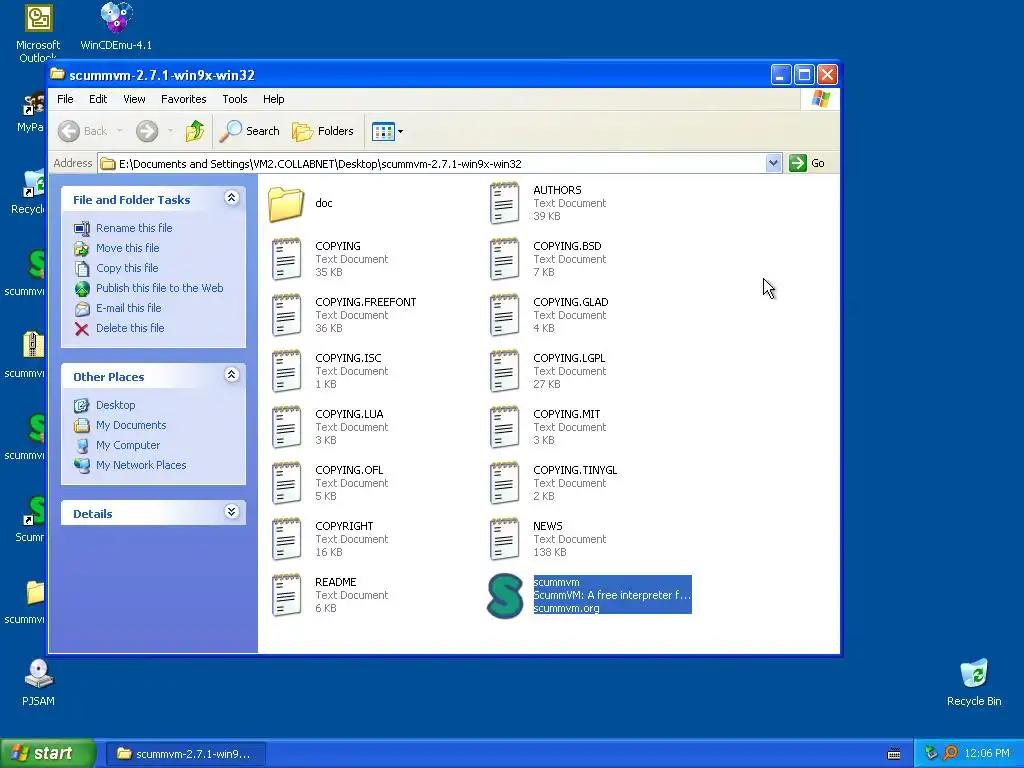This screenshot has height=768, width=1024.
Task: Click Rename this file
Action: pos(134,228)
